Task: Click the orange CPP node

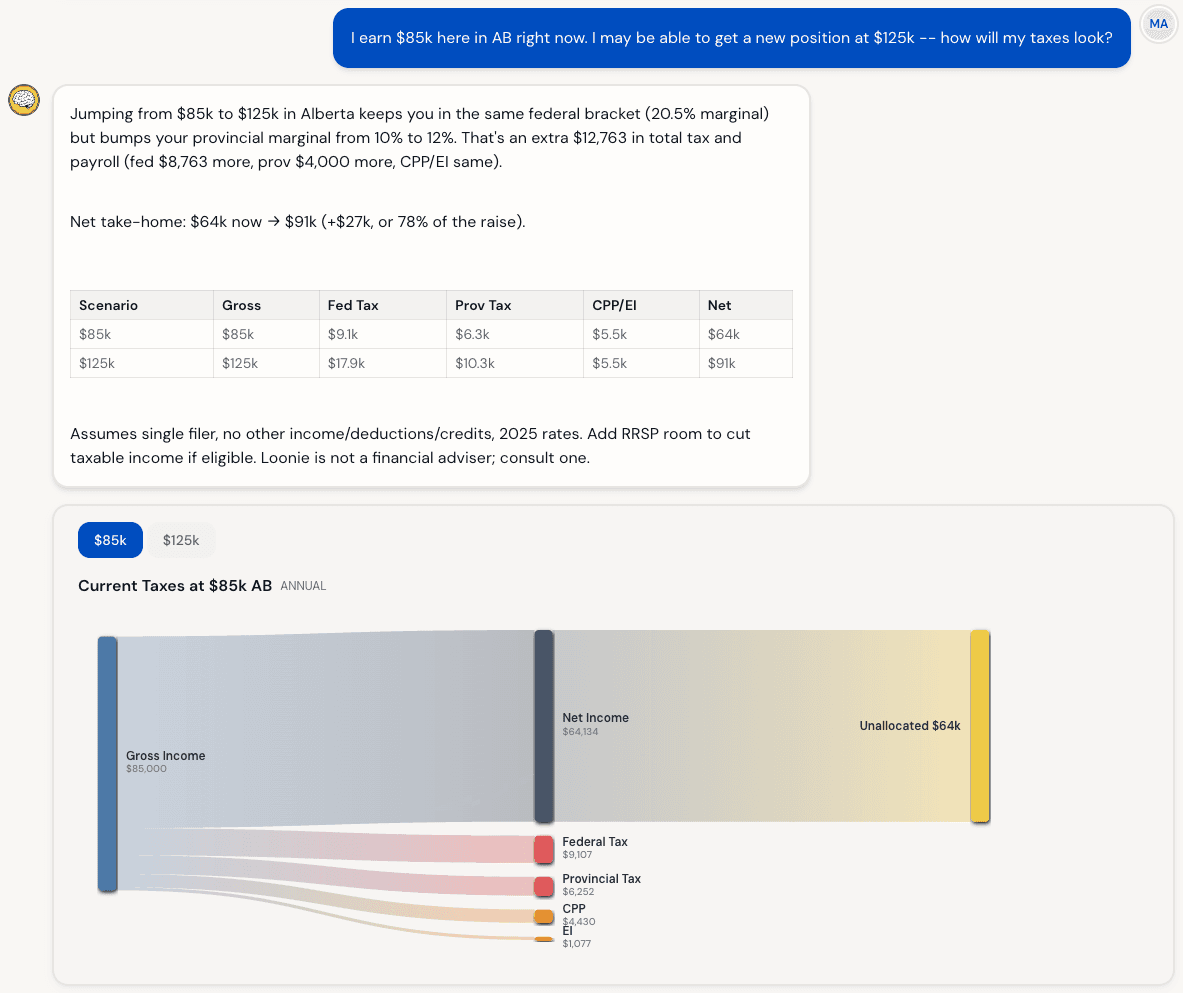Action: (x=543, y=916)
